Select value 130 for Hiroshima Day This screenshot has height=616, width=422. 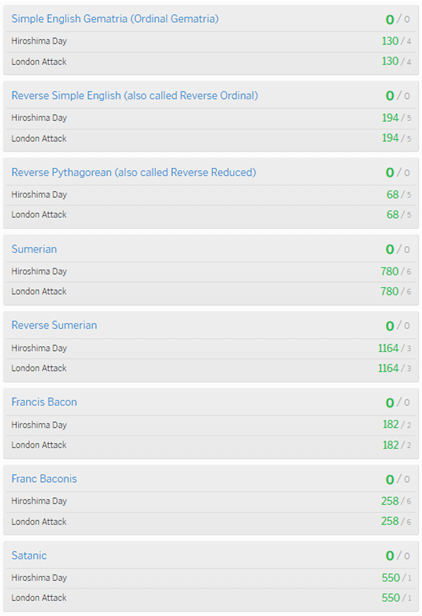pos(390,41)
